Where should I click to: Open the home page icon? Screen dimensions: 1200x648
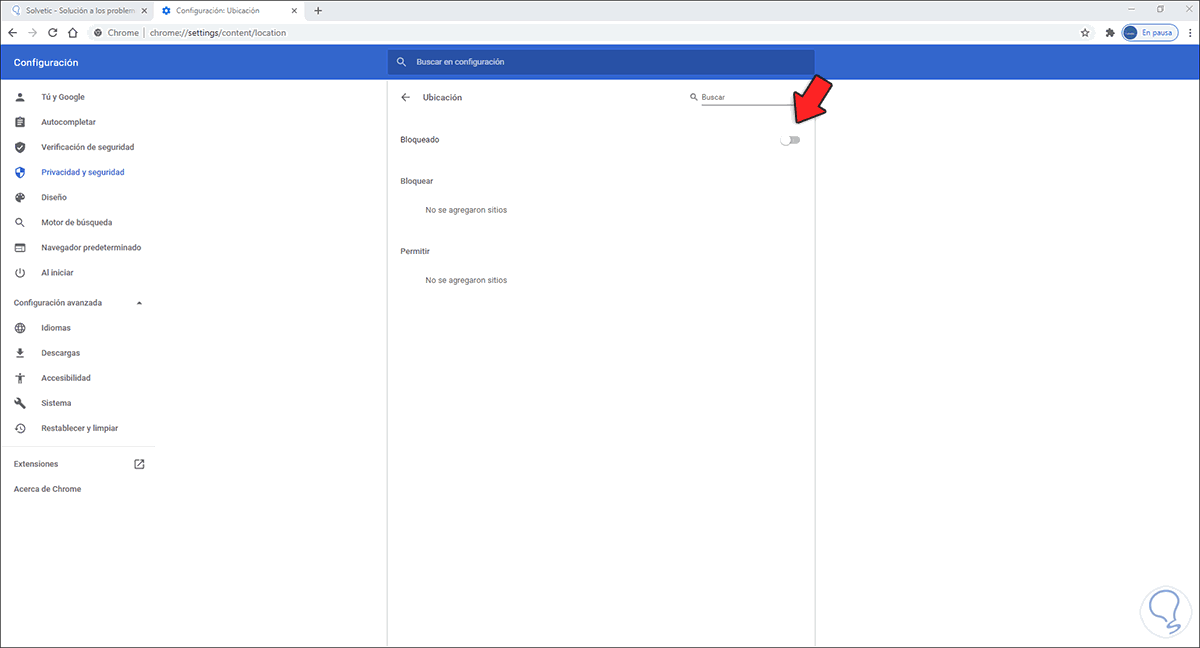(x=74, y=32)
